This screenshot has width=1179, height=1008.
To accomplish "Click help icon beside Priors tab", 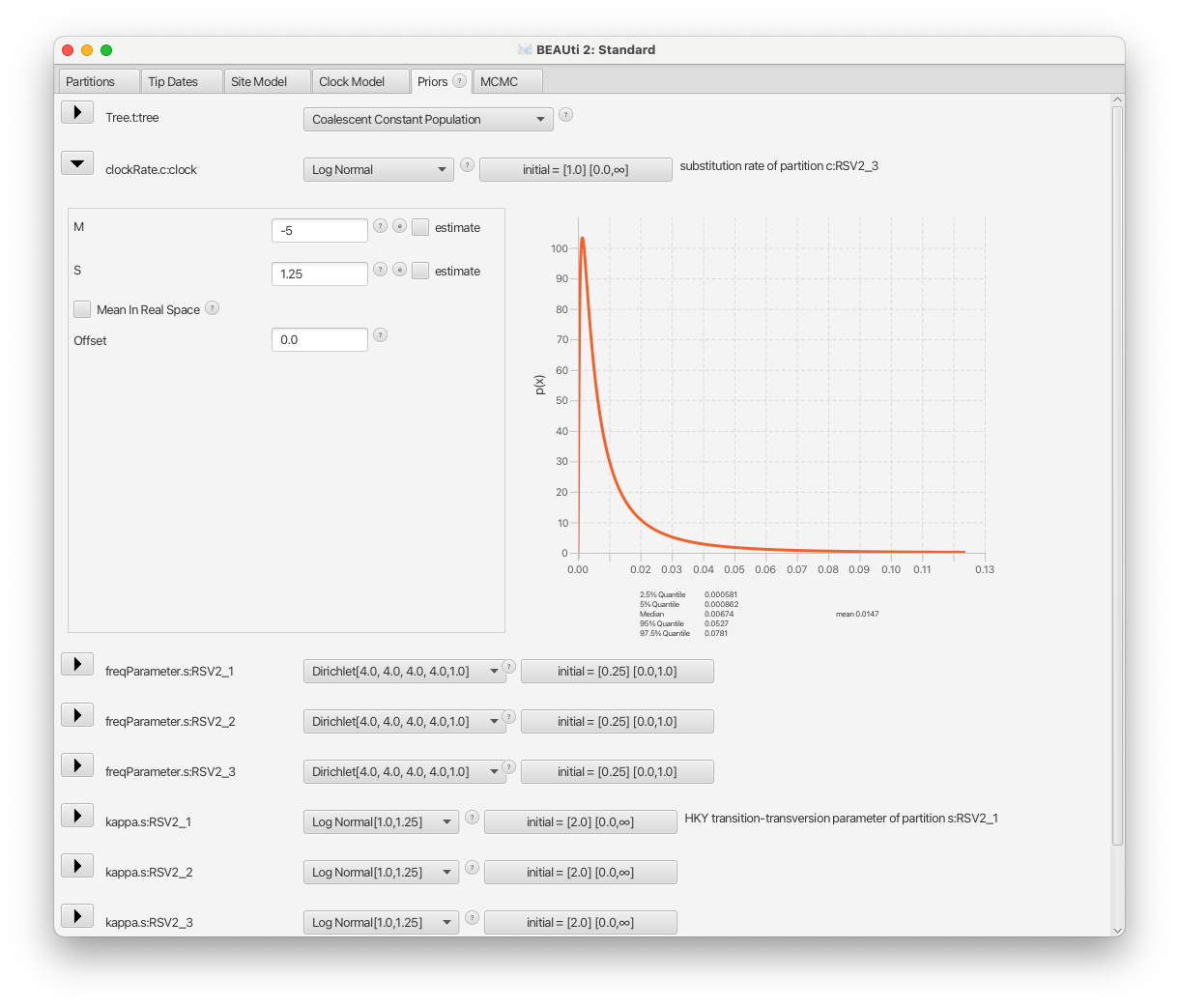I will [x=460, y=81].
